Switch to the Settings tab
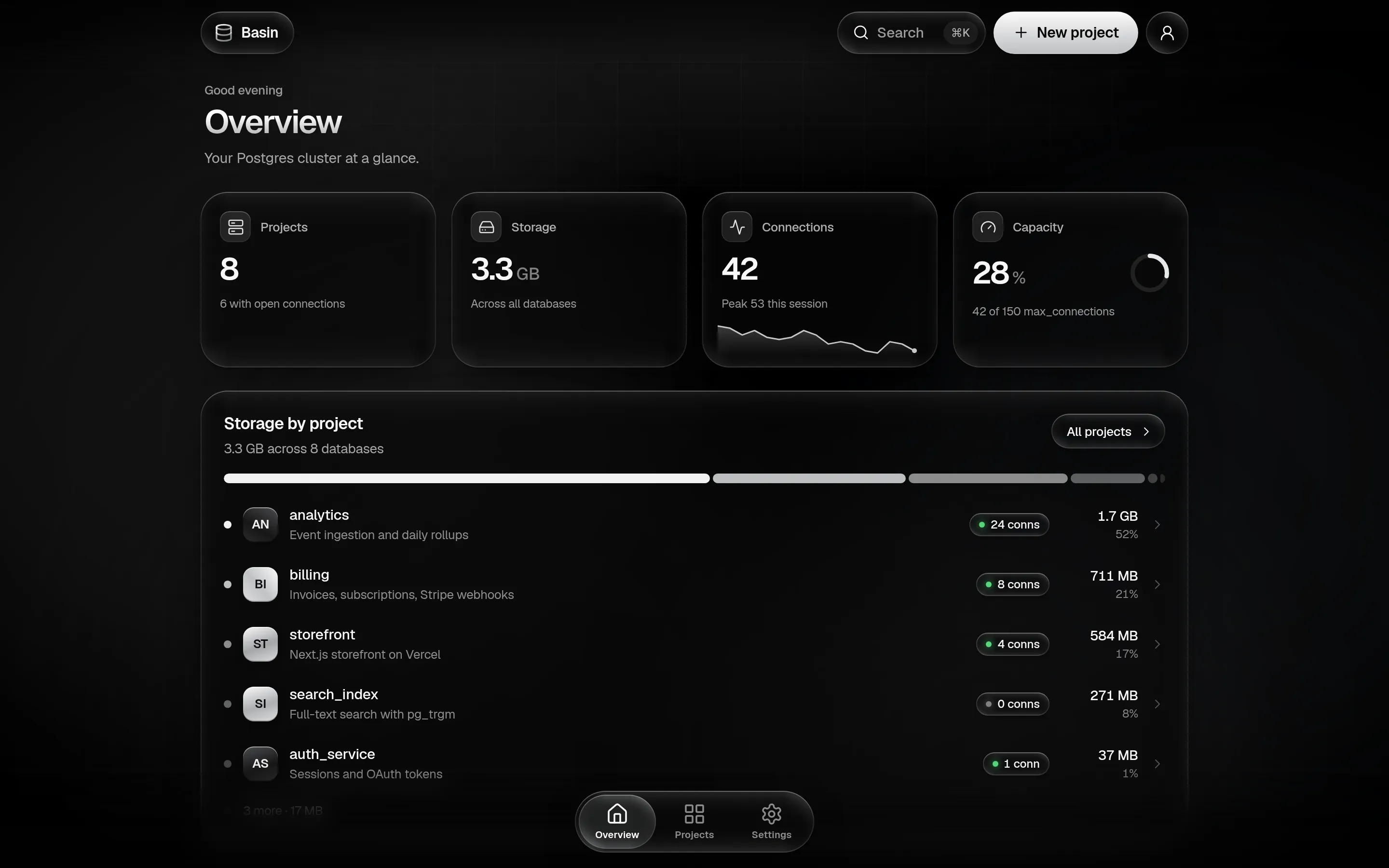 [x=771, y=822]
